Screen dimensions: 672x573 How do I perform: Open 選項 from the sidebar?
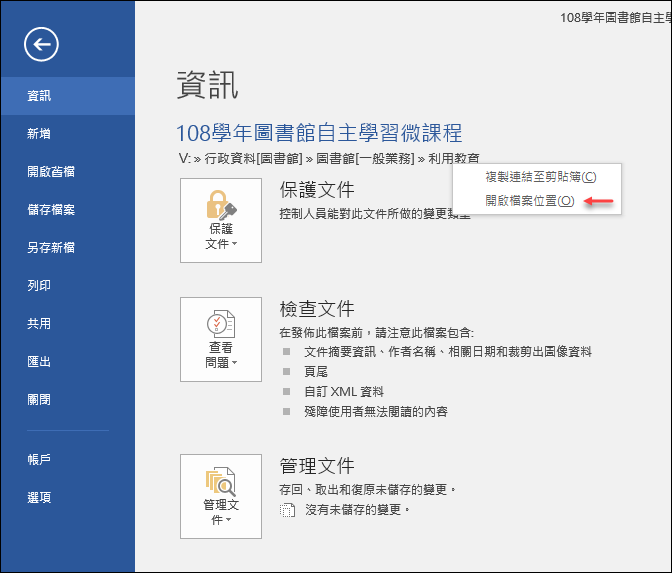[68, 498]
